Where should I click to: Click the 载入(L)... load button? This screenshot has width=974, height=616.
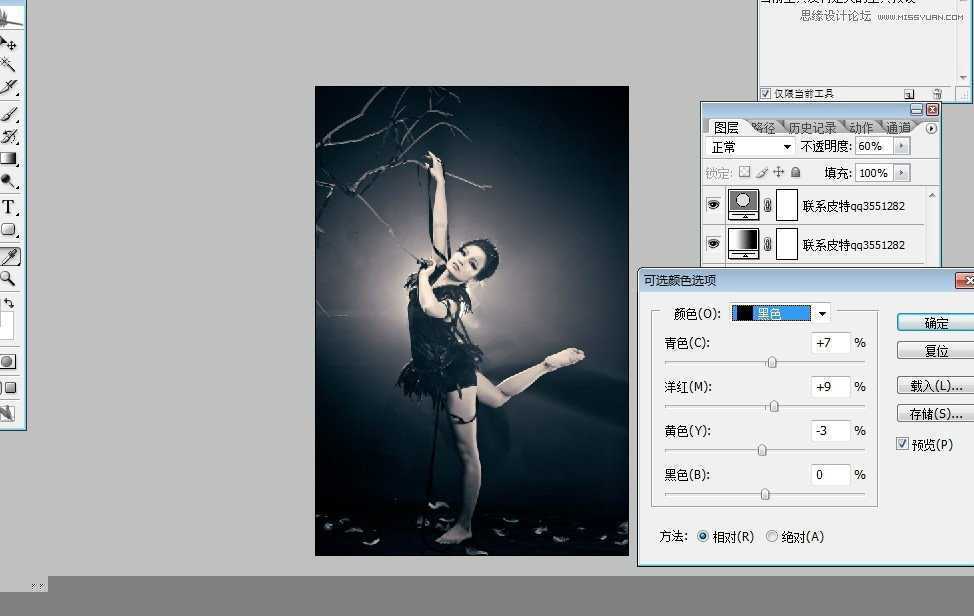pos(935,386)
